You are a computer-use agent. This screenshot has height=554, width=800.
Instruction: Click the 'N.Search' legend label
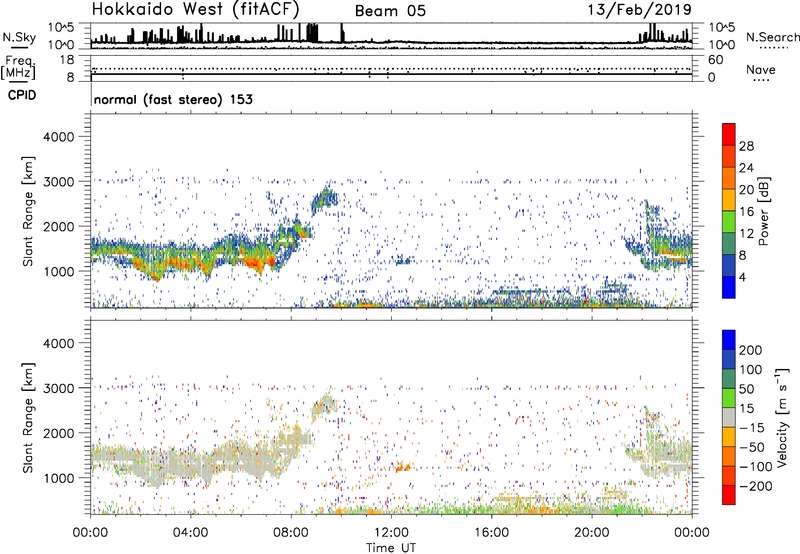coord(772,37)
